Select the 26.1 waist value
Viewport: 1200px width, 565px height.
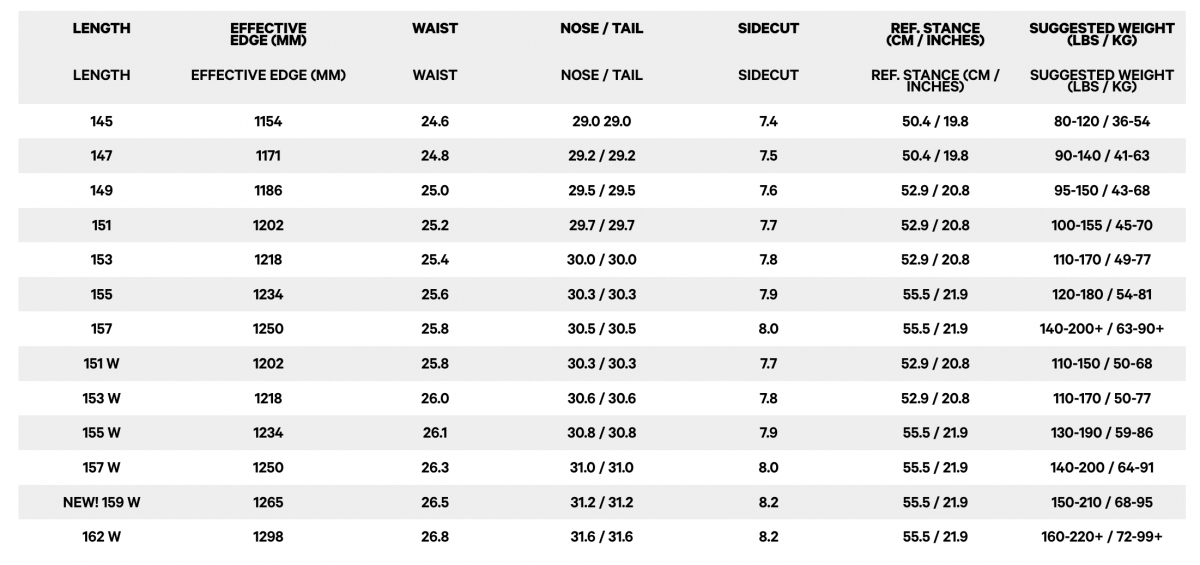(435, 433)
